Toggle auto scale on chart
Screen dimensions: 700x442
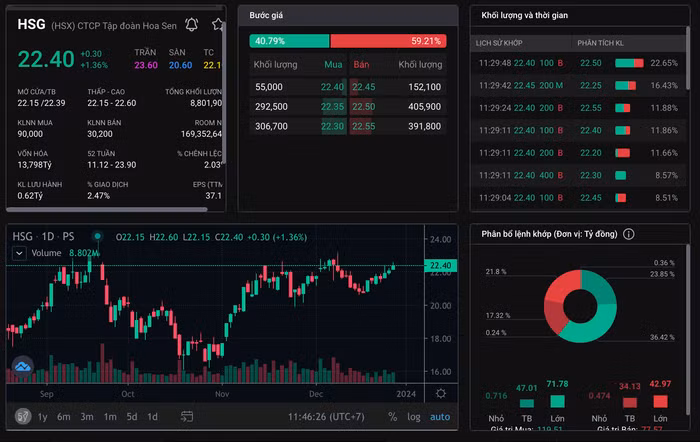click(440, 416)
